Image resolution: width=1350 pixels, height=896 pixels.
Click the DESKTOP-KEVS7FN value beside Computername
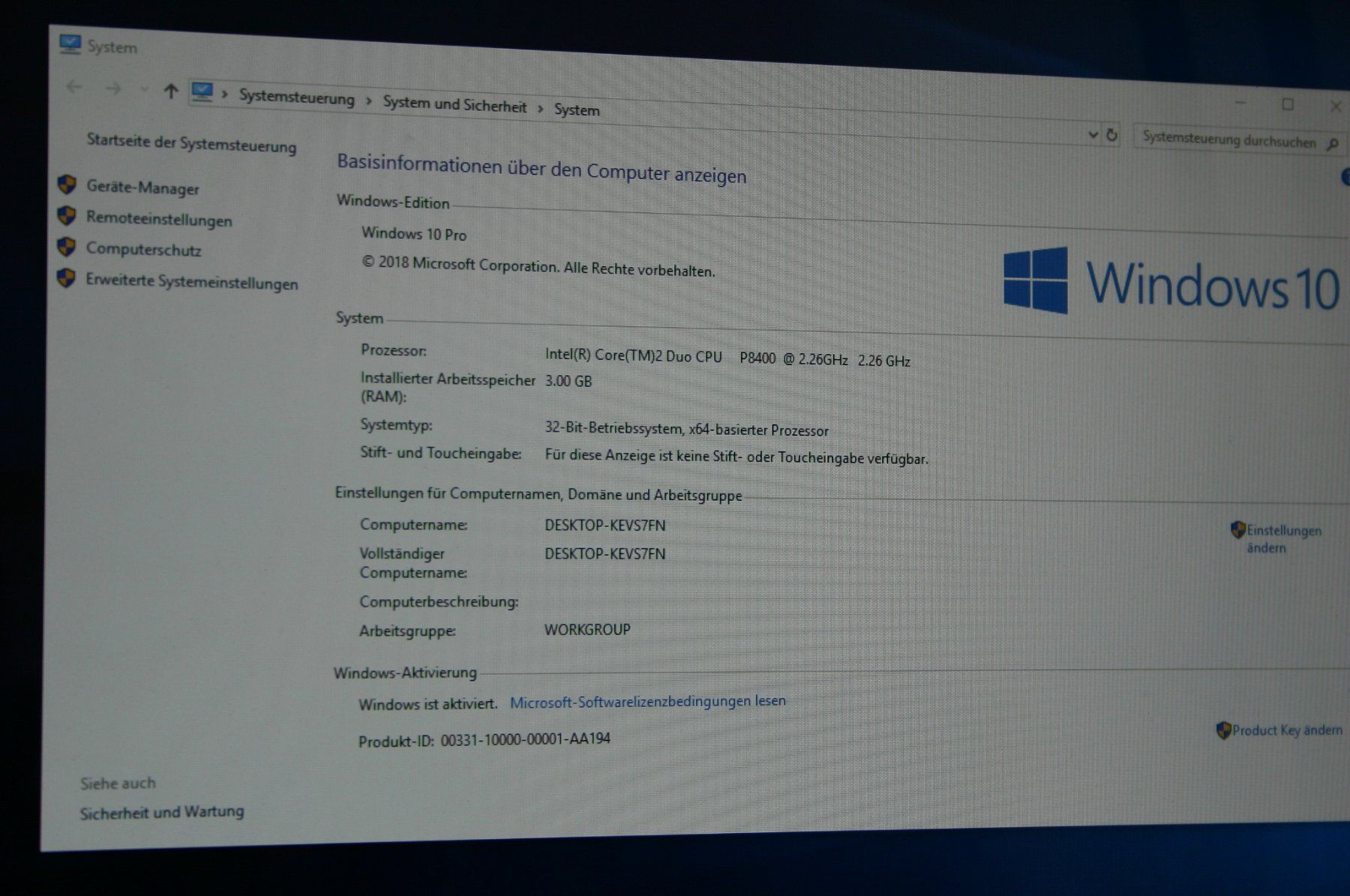(x=605, y=526)
